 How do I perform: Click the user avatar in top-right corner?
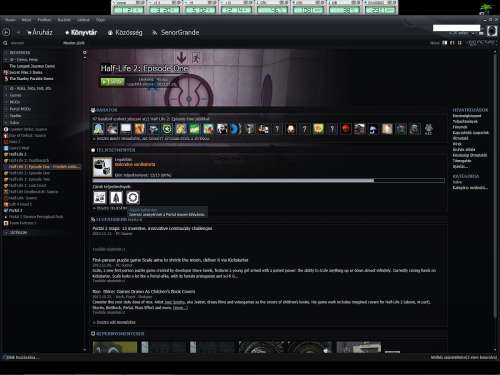(x=492, y=31)
